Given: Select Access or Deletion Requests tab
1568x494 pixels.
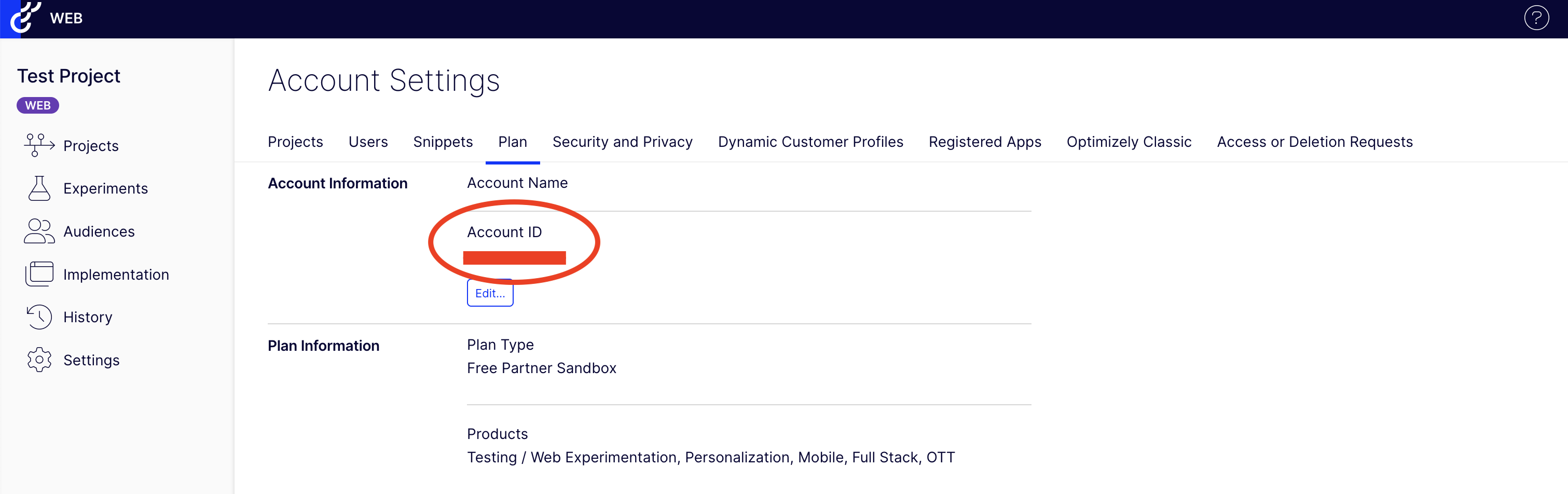Looking at the screenshot, I should coord(1314,142).
